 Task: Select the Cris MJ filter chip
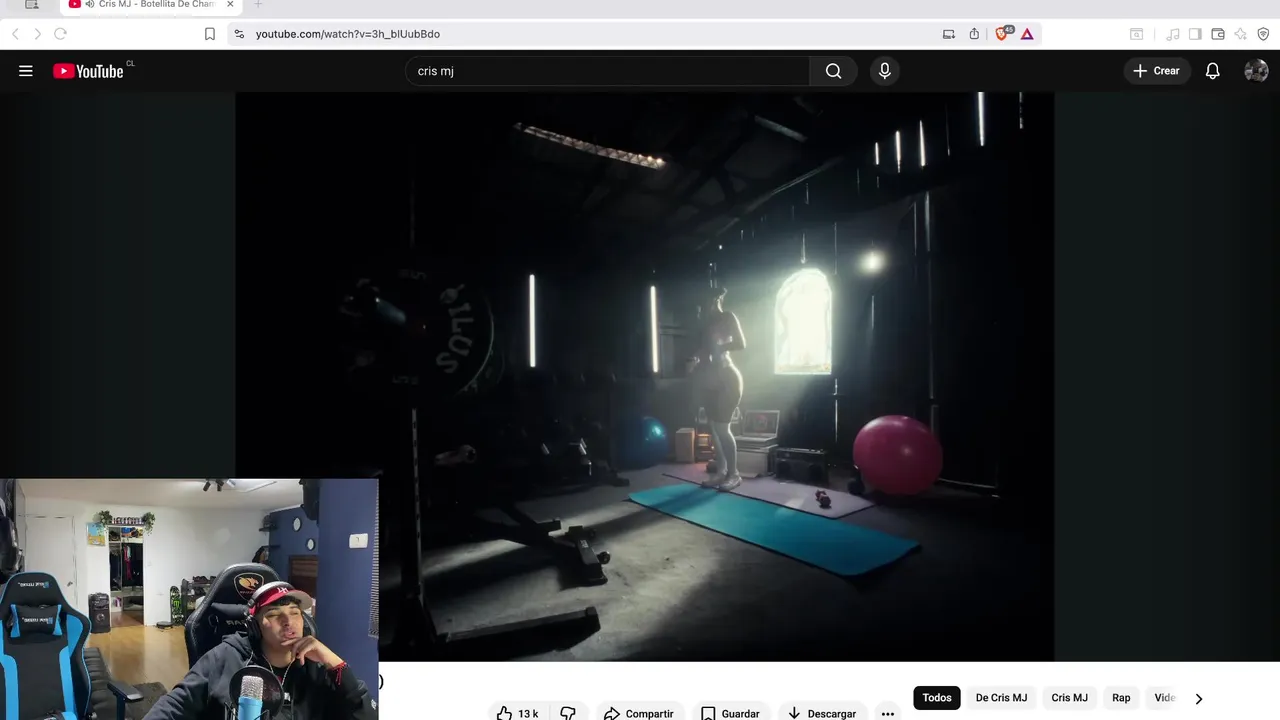coord(1069,698)
